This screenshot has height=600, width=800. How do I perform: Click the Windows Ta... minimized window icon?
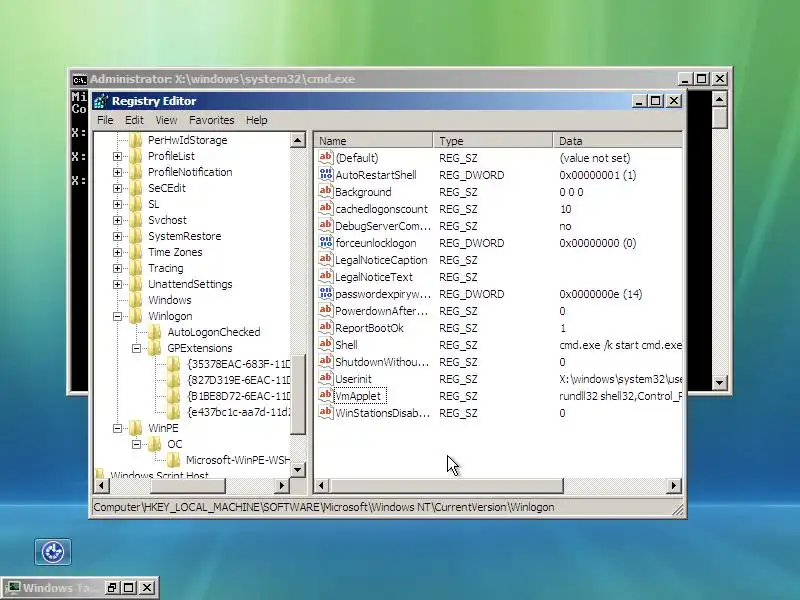pos(12,587)
